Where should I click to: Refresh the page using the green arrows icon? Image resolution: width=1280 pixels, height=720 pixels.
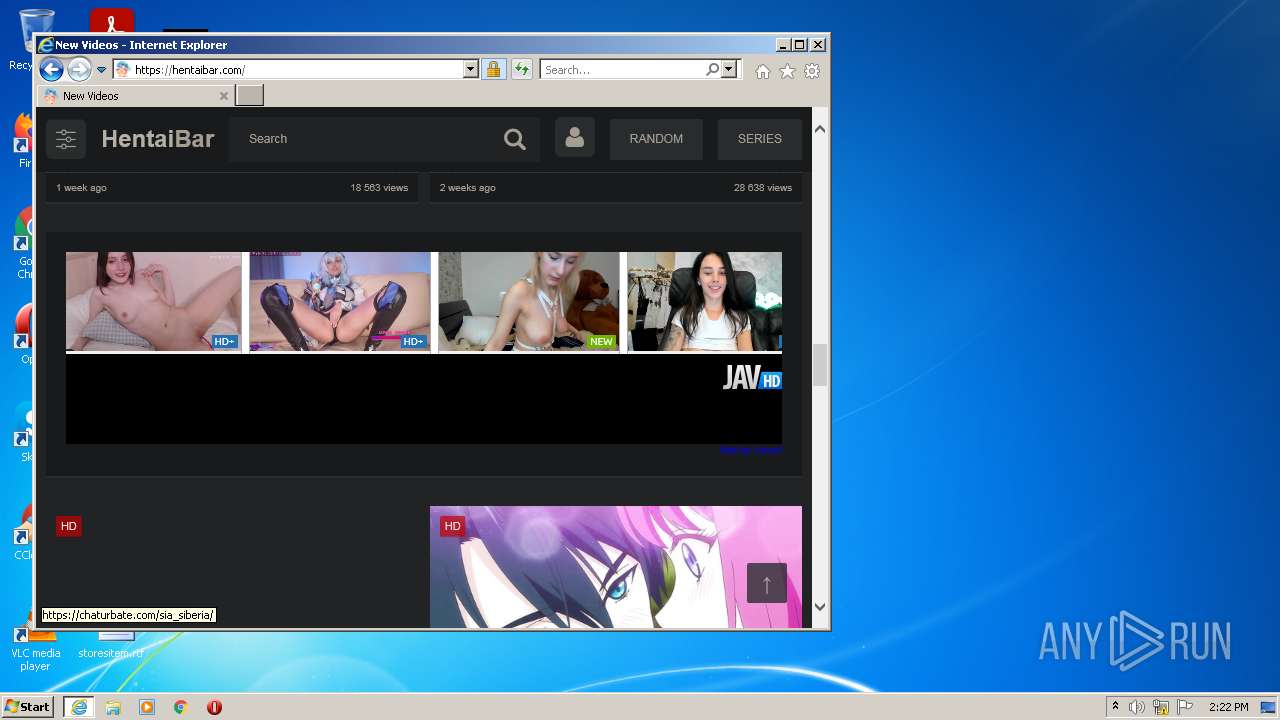click(x=521, y=70)
